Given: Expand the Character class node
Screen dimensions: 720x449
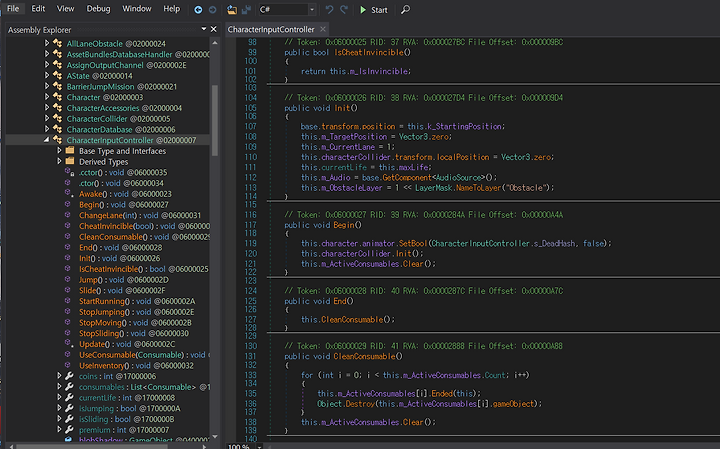Looking at the screenshot, I should coord(47,97).
